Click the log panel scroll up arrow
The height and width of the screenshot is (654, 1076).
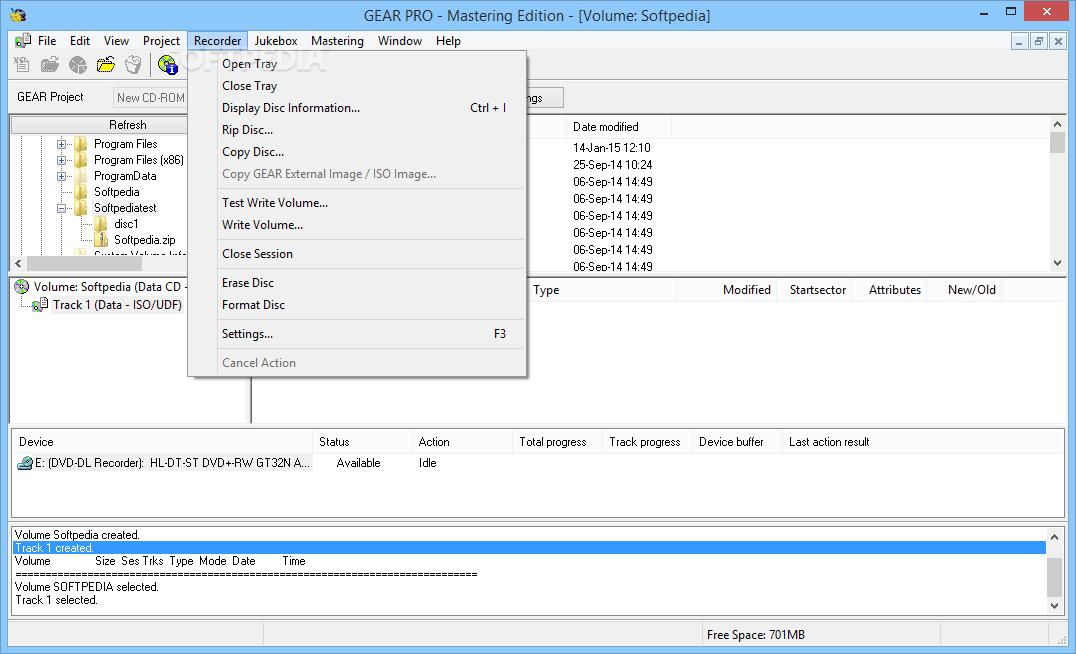tap(1055, 537)
